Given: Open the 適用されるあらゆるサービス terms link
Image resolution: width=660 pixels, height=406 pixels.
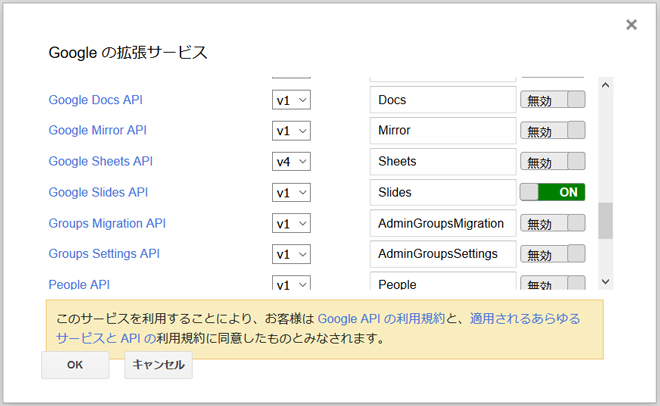Looking at the screenshot, I should point(525,318).
